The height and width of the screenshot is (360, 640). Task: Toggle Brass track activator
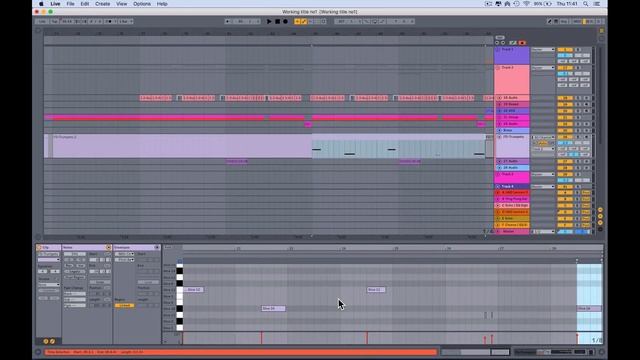click(565, 131)
